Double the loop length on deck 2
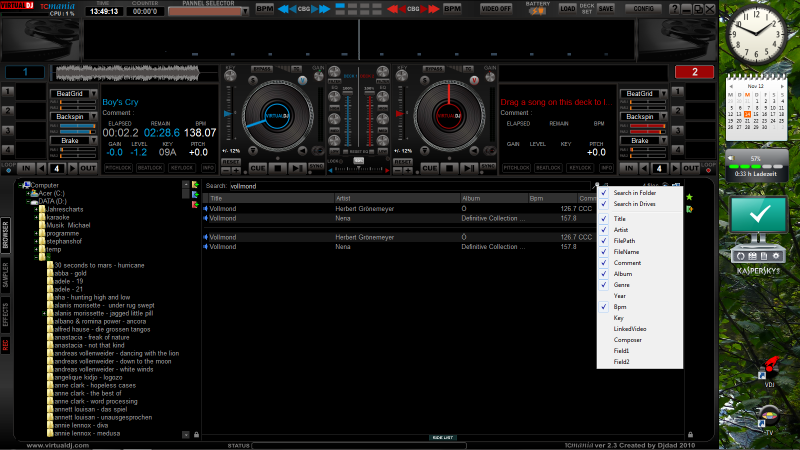800x450 pixels. point(675,168)
